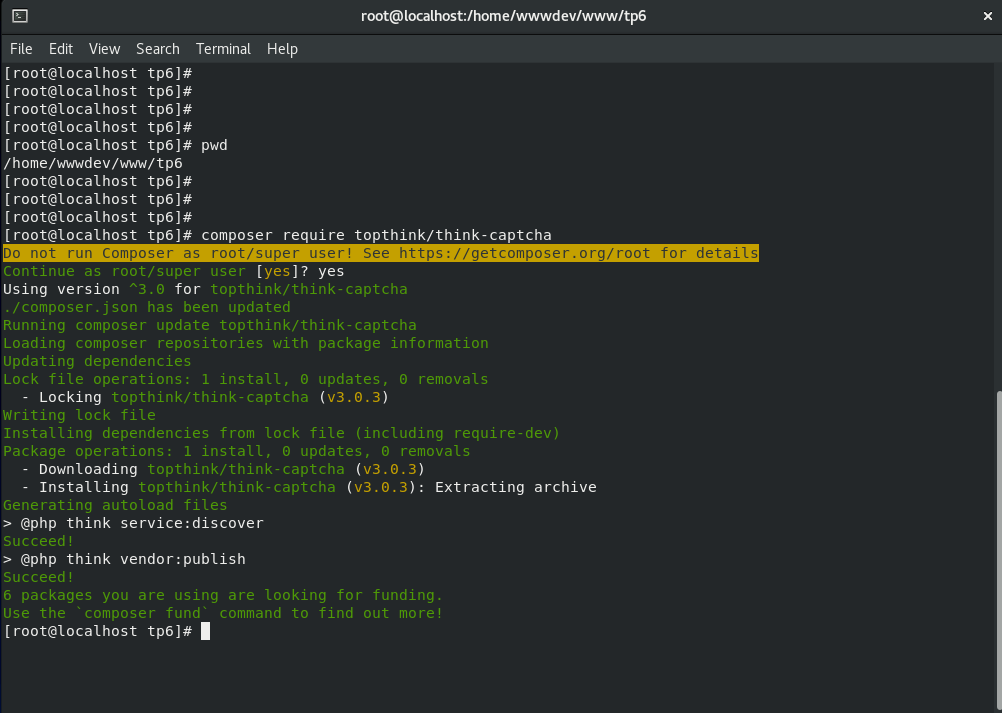Click the 'Updating dependencies' line
This screenshot has height=713, width=1002.
[x=97, y=361]
